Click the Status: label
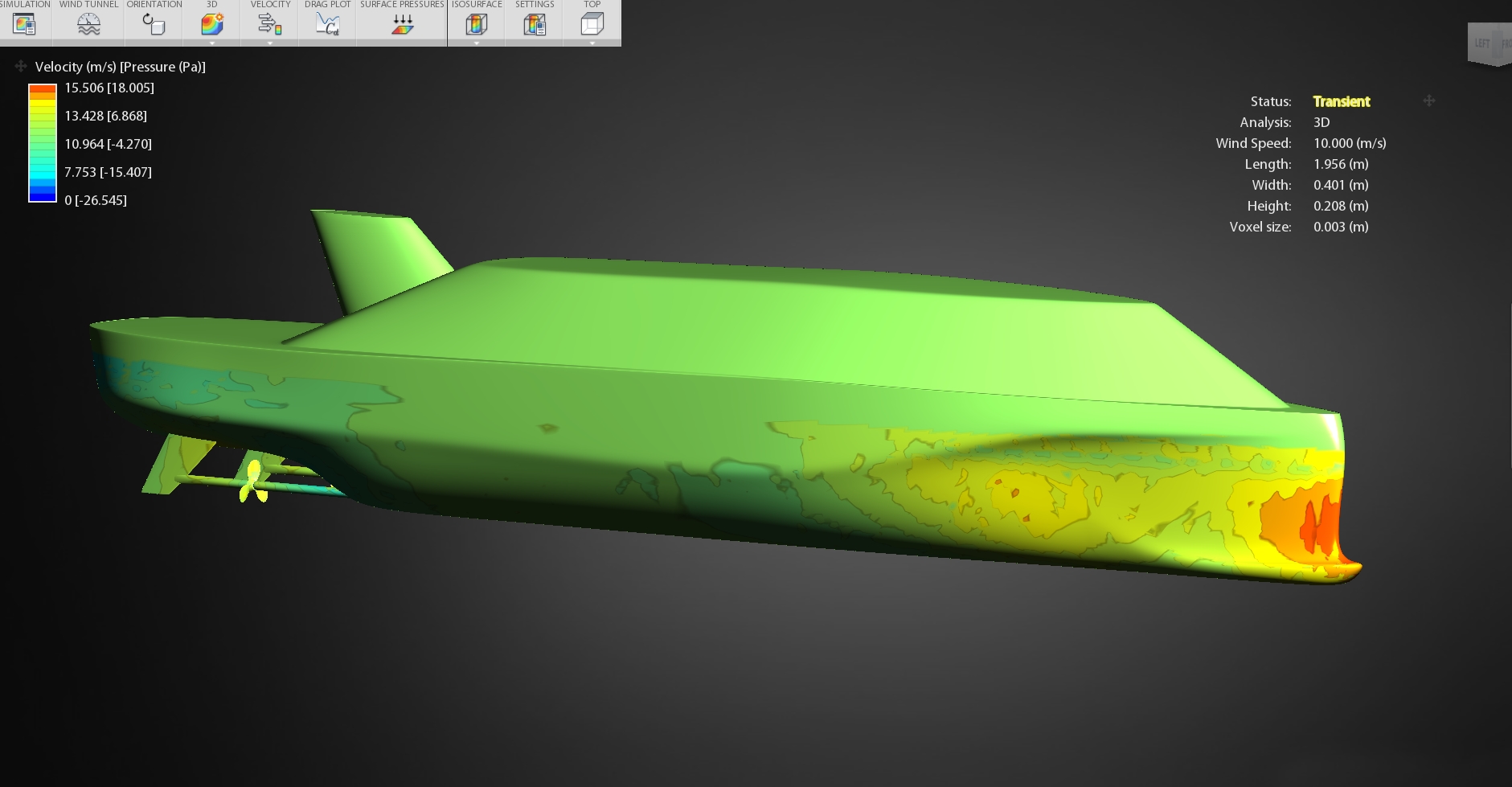 (x=1271, y=101)
